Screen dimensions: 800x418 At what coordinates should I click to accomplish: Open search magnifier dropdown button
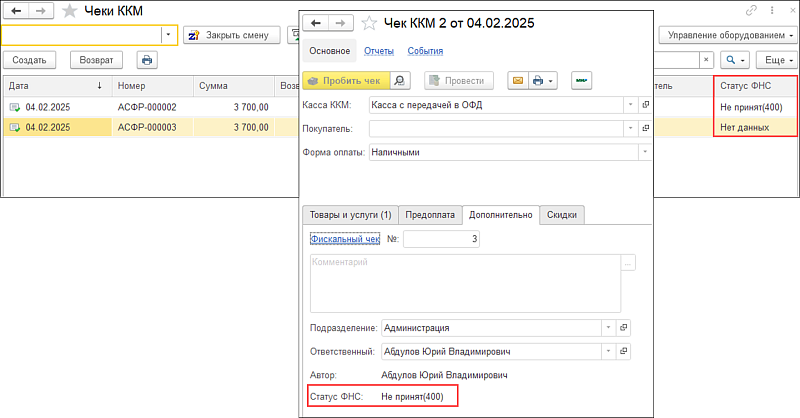click(x=735, y=60)
